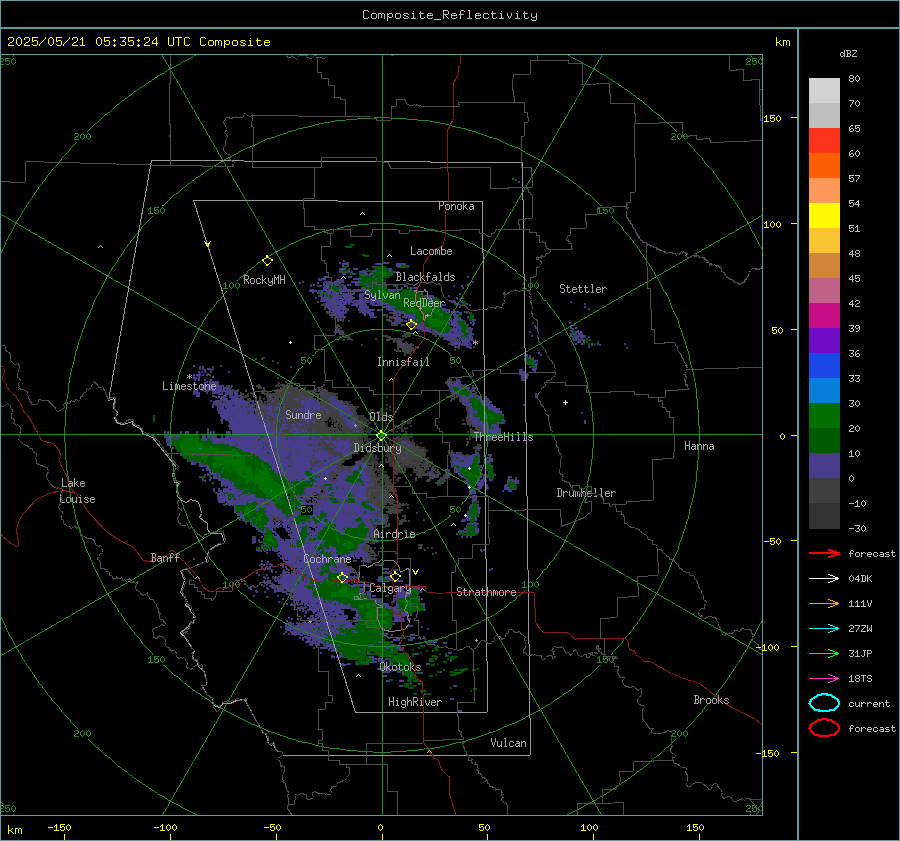Click the Limestone label
900x841 pixels.
pyautogui.click(x=189, y=386)
